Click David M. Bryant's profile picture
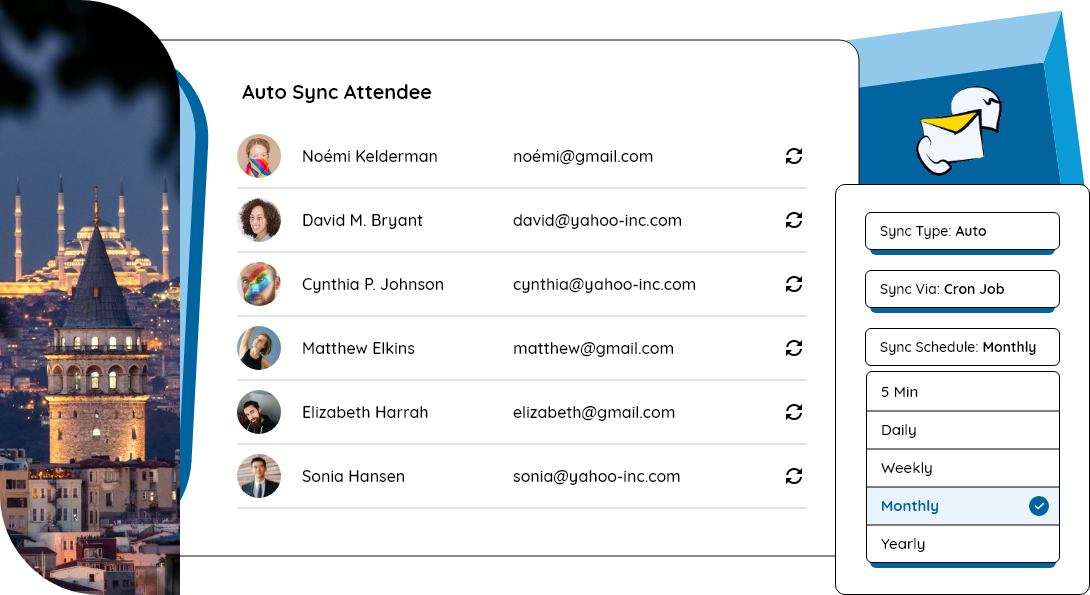The height and width of the screenshot is (595, 1090). click(x=259, y=220)
